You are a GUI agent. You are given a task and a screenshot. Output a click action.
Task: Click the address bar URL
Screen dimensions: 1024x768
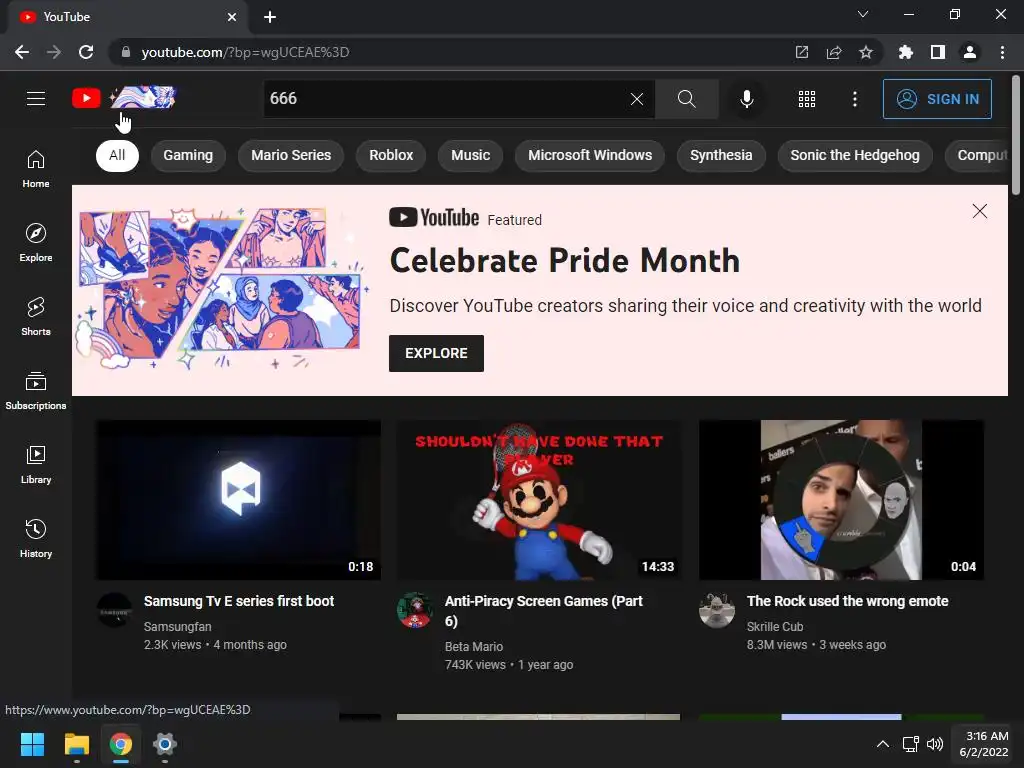[246, 52]
